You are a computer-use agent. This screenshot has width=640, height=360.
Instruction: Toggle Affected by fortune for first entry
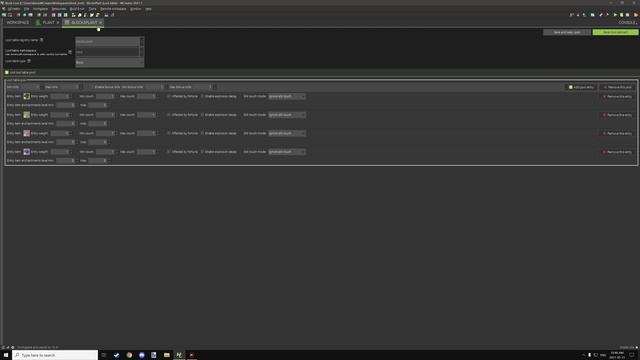point(169,96)
